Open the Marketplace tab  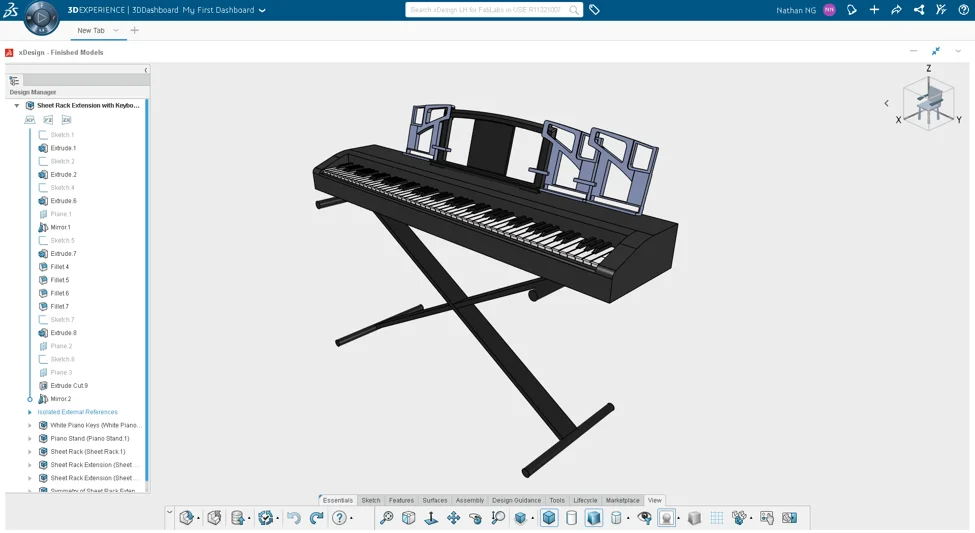point(622,500)
